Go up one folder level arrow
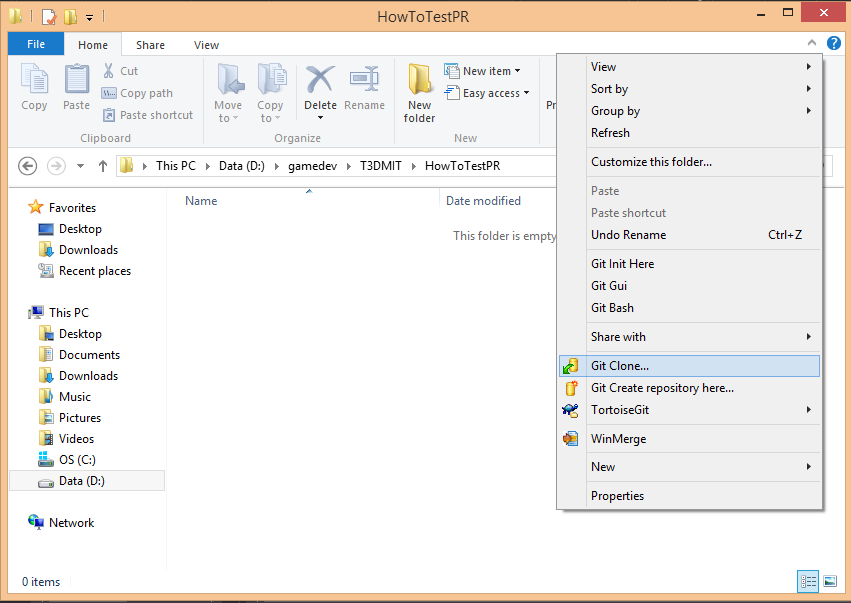The image size is (851, 603). point(103,166)
